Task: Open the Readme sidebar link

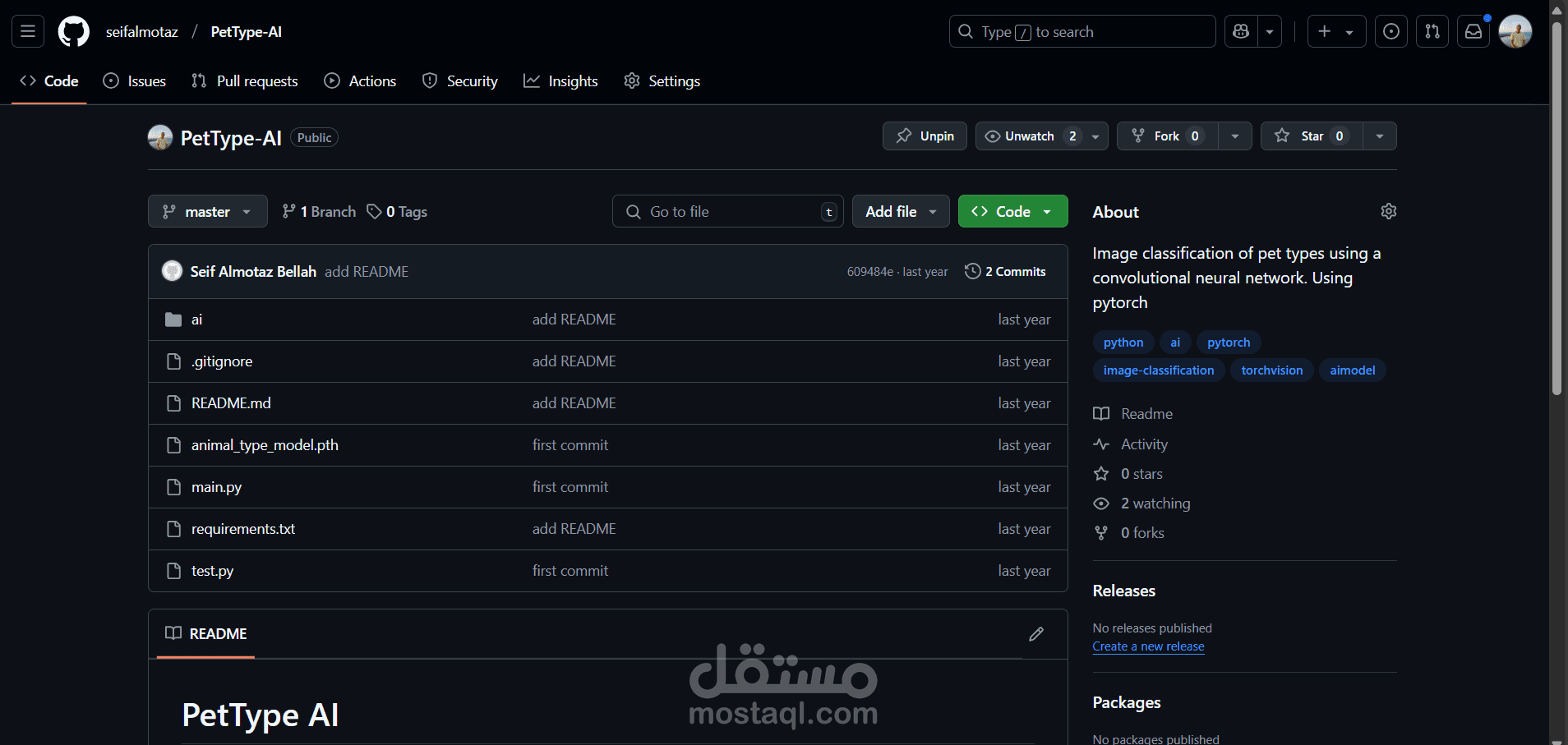Action: pos(1133,414)
